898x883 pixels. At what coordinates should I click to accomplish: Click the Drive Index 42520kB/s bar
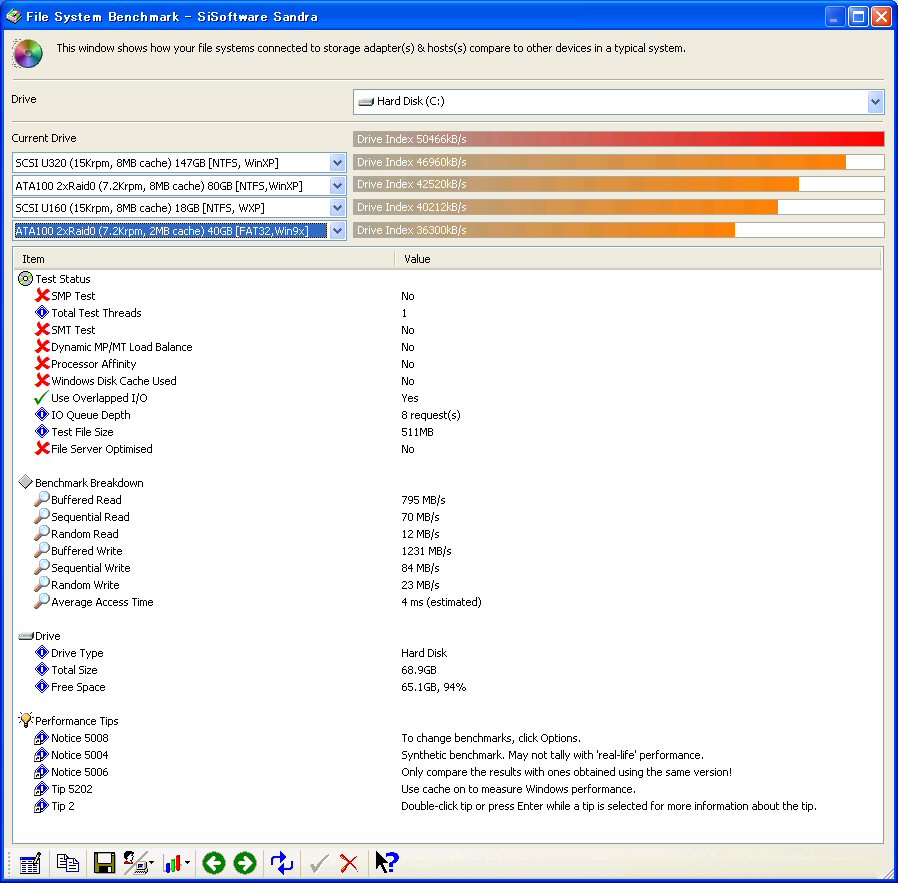point(619,184)
